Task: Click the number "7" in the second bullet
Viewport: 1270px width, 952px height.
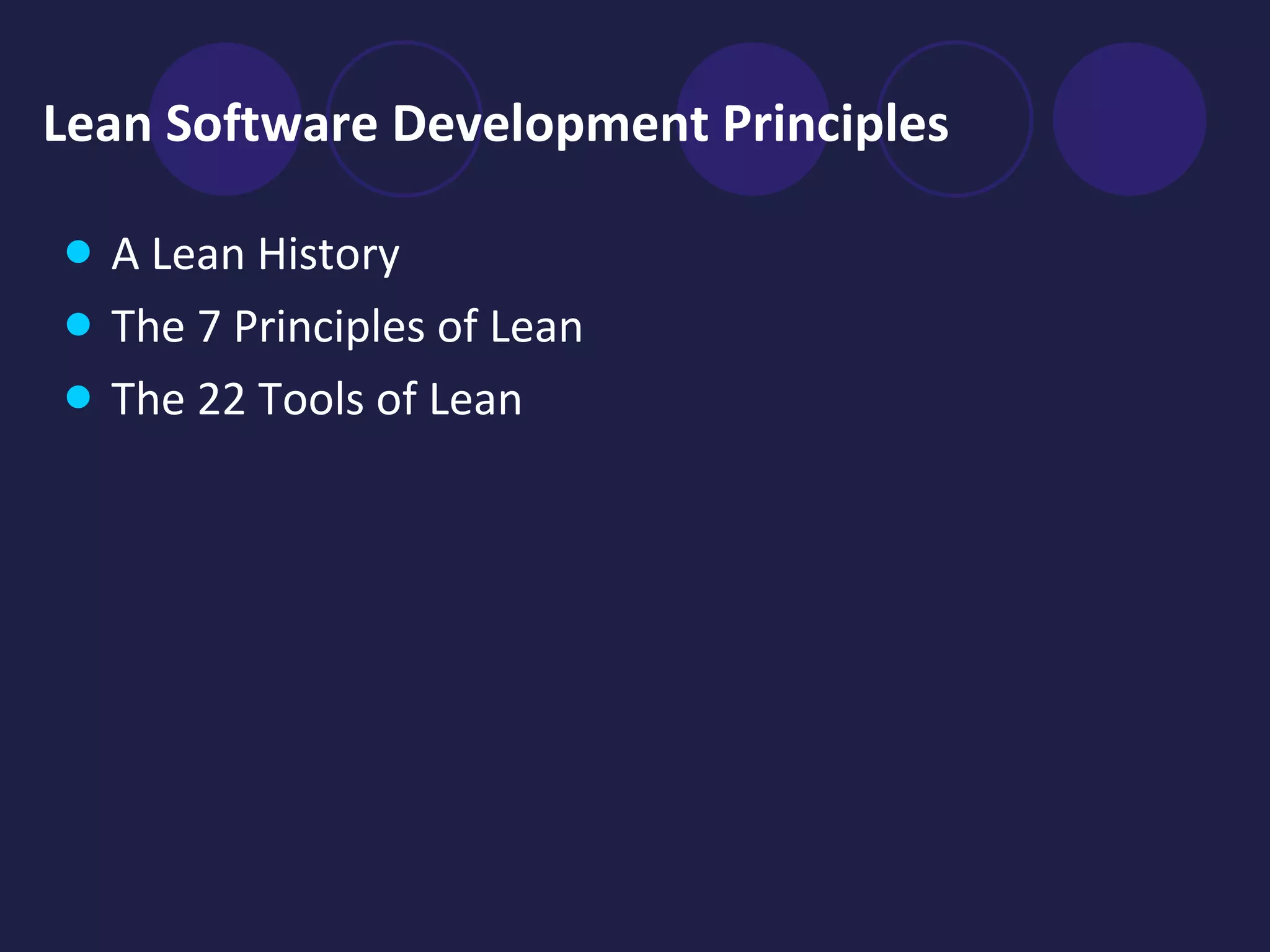Action: click(209, 327)
